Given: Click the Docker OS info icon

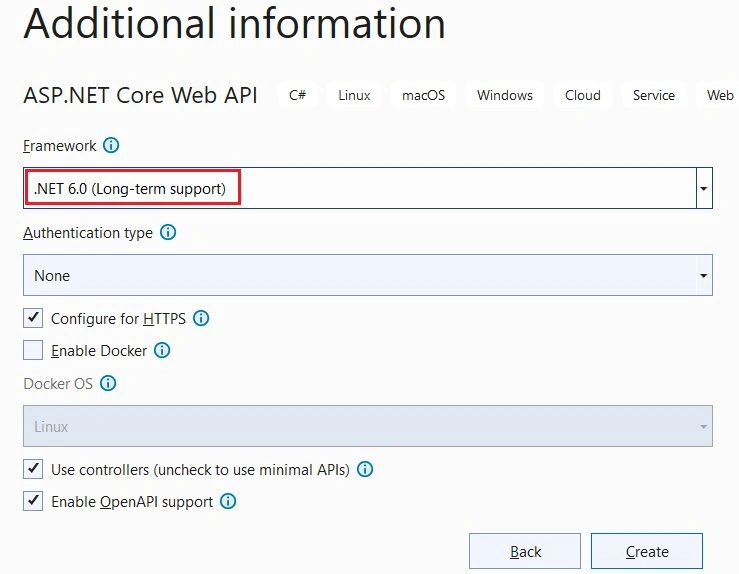Looking at the screenshot, I should click(x=108, y=383).
